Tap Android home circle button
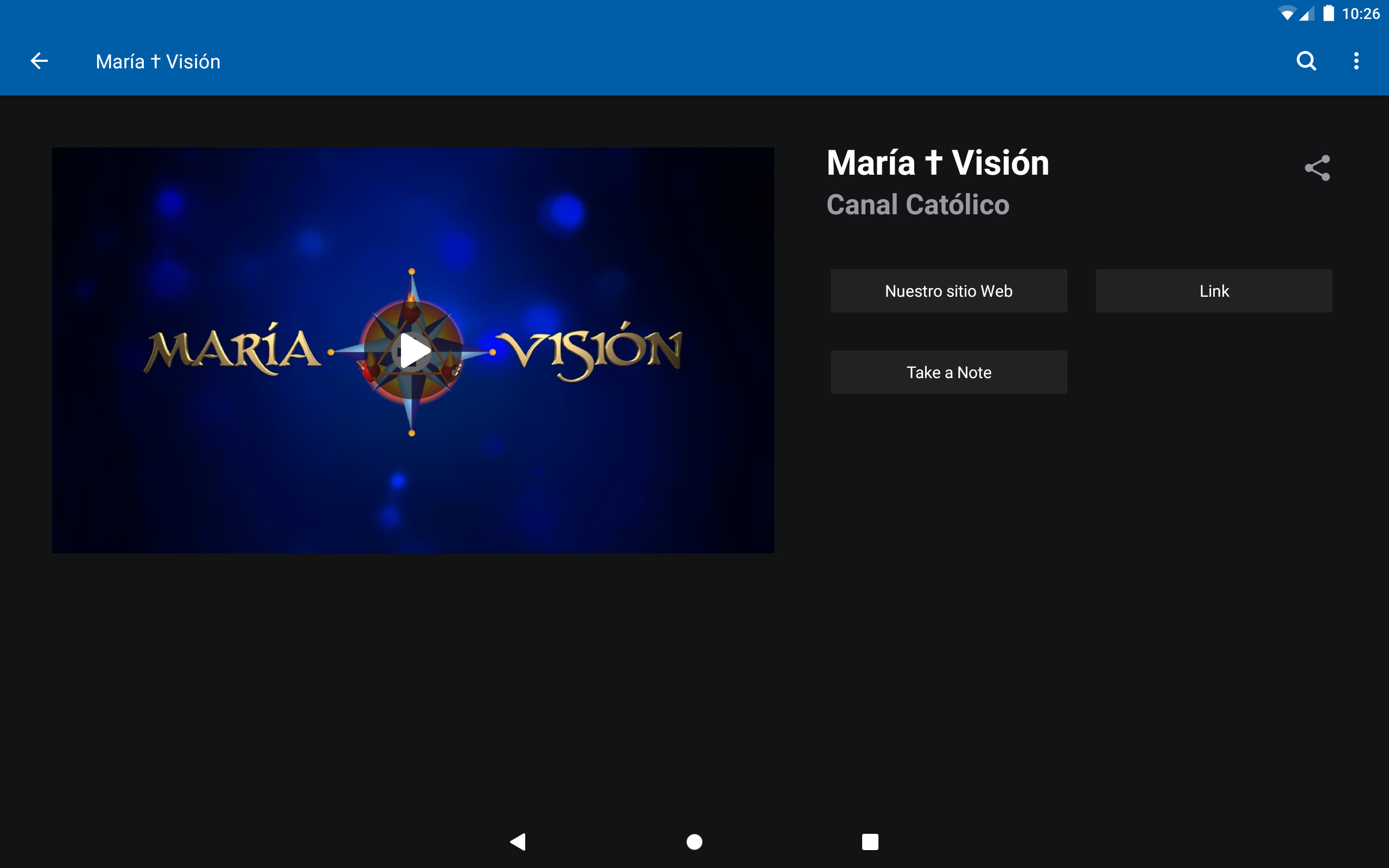The width and height of the screenshot is (1389, 868). 694,841
